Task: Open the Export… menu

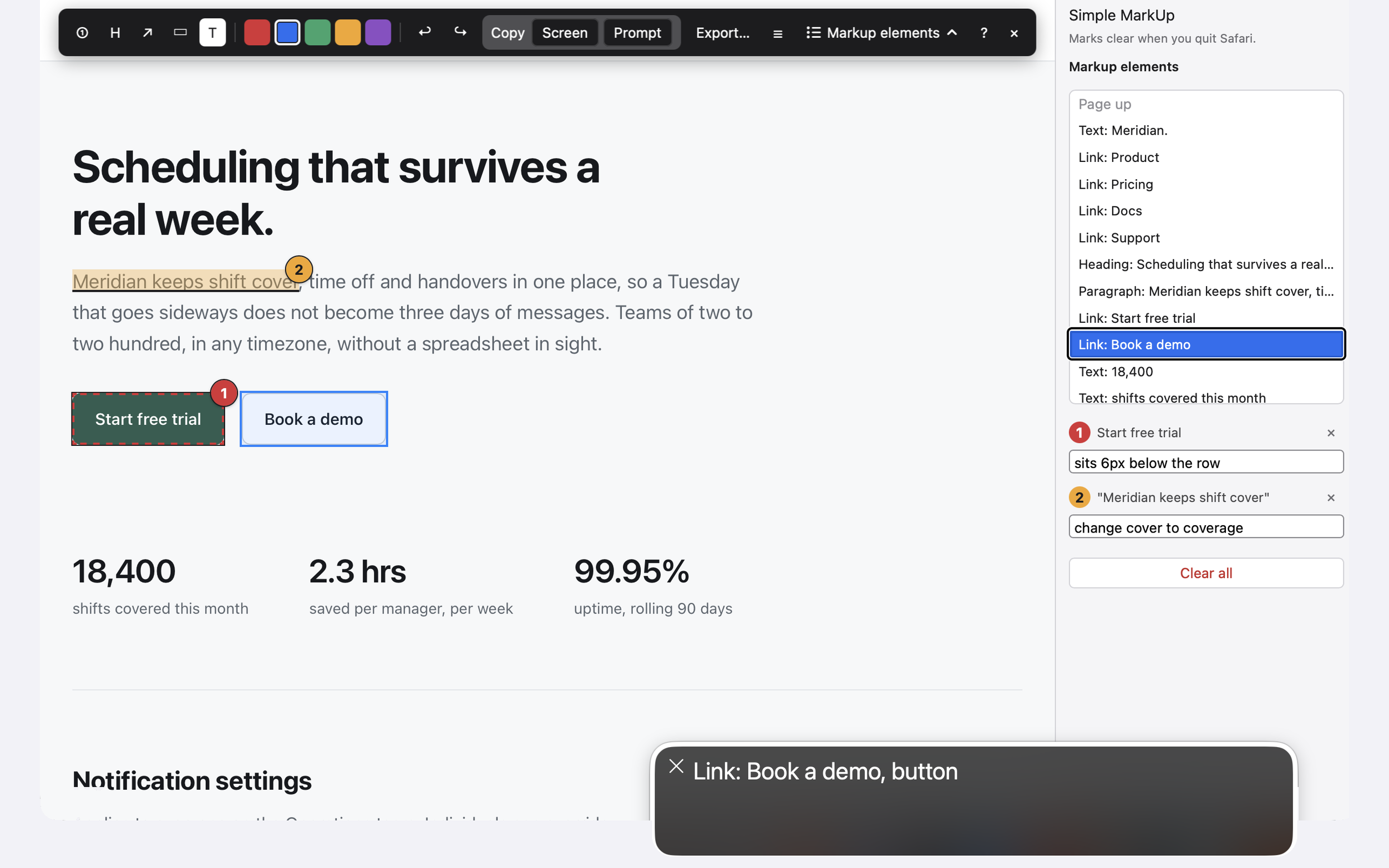Action: tap(723, 33)
